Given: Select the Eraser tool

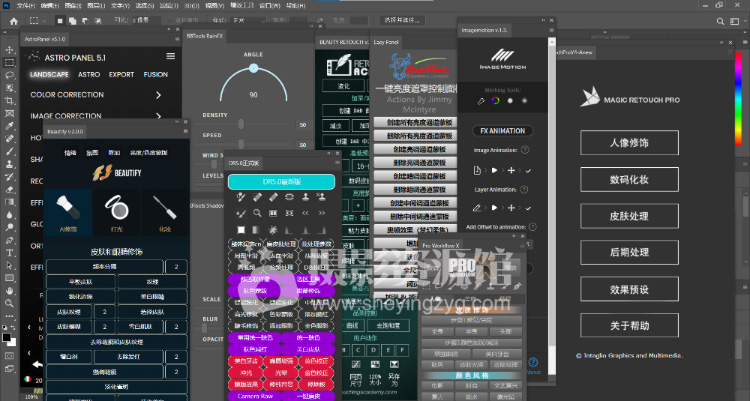Looking at the screenshot, I should tap(9, 189).
